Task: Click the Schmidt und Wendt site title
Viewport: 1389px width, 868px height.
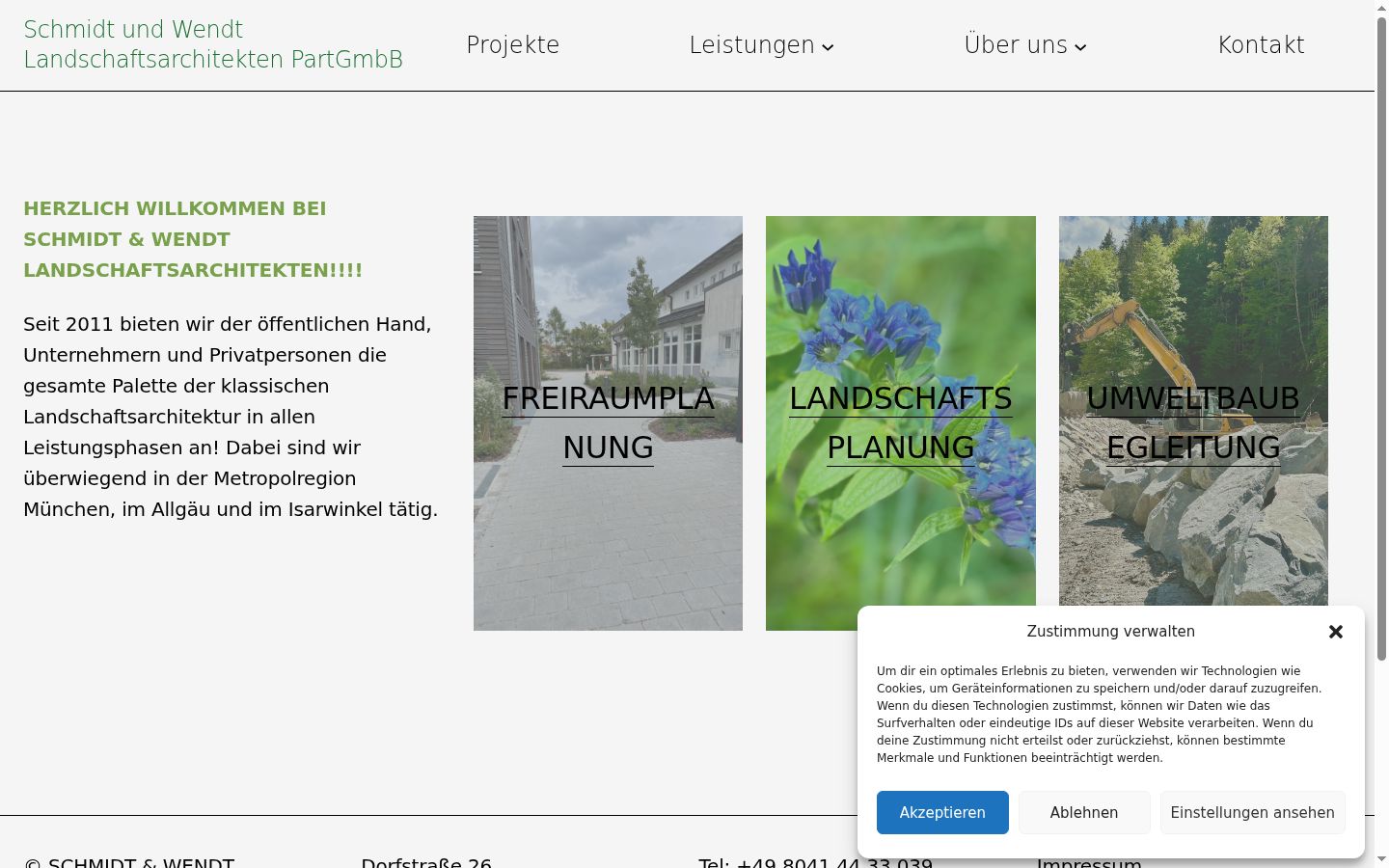Action: tap(213, 44)
